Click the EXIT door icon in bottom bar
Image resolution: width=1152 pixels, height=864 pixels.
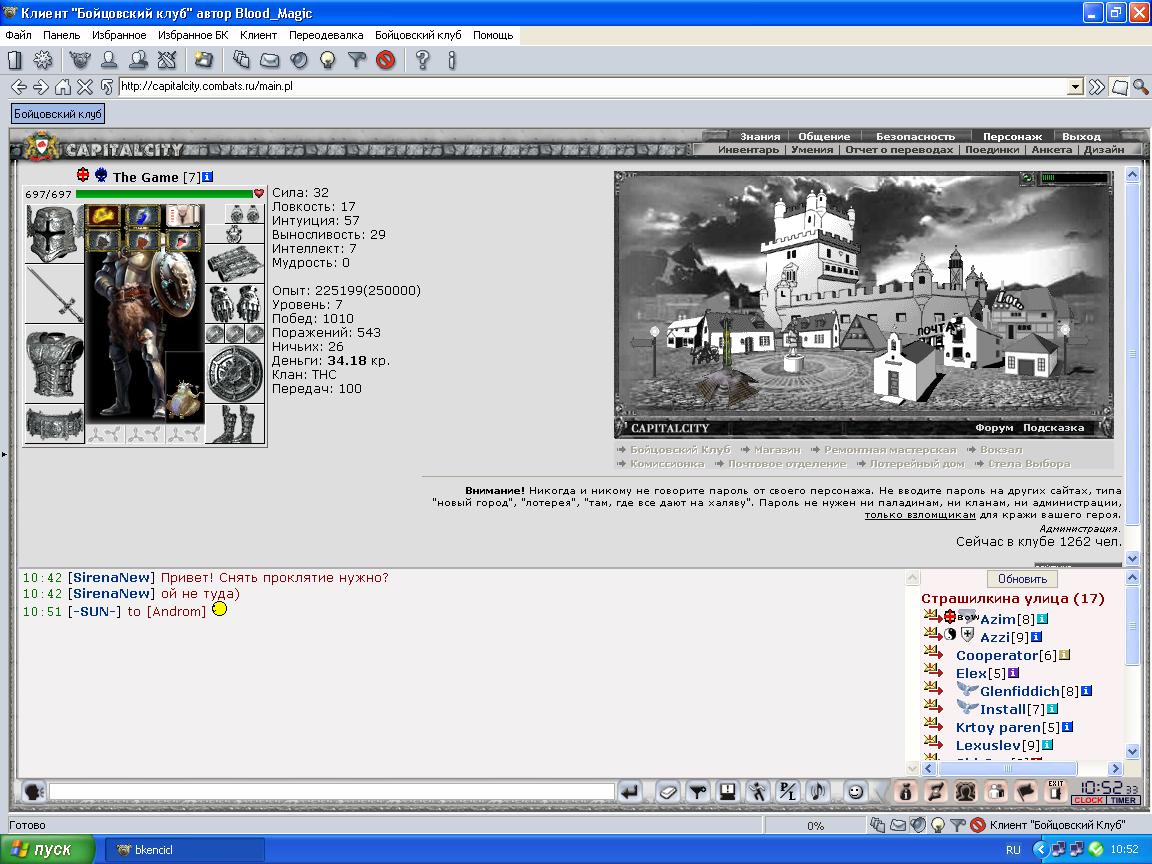[1056, 791]
